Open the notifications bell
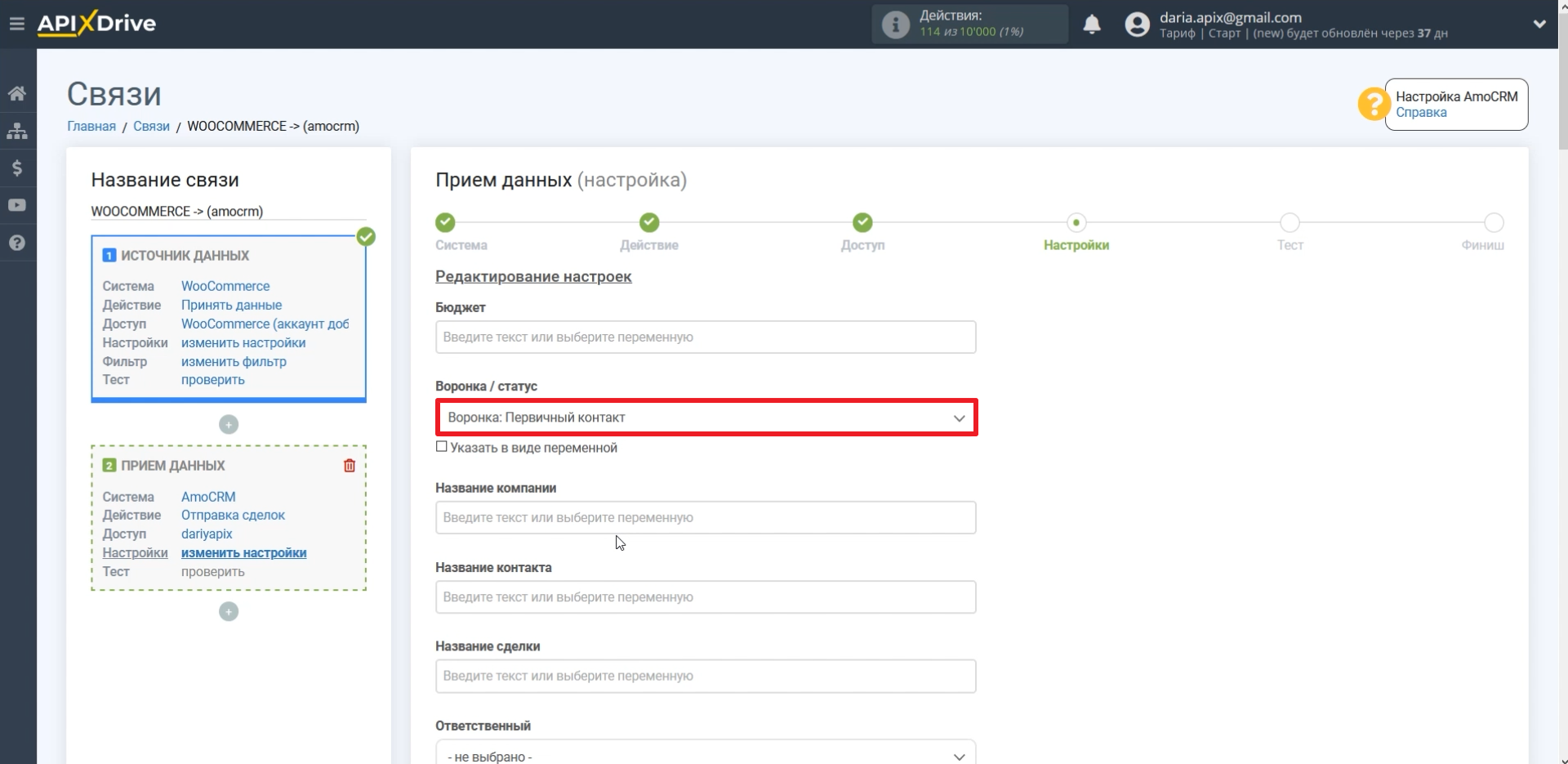 pyautogui.click(x=1092, y=25)
